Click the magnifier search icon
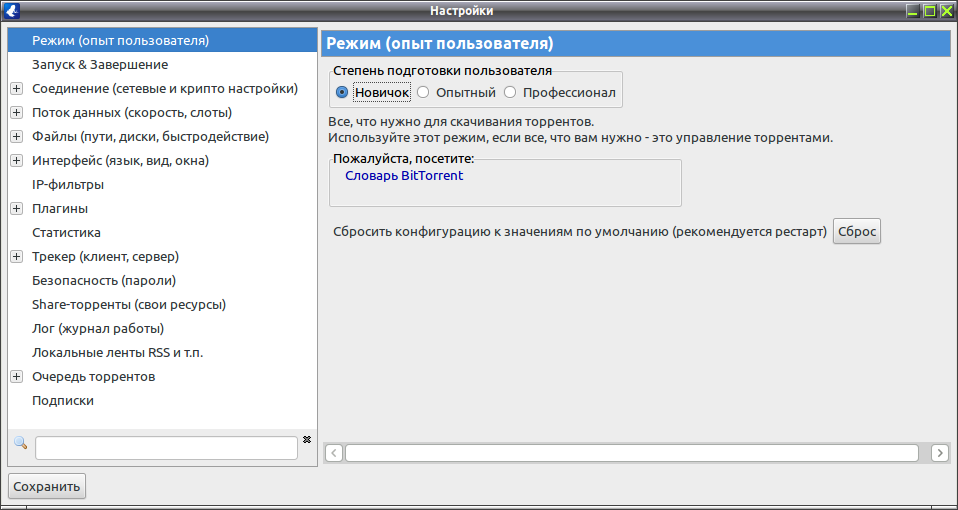 click(20, 443)
